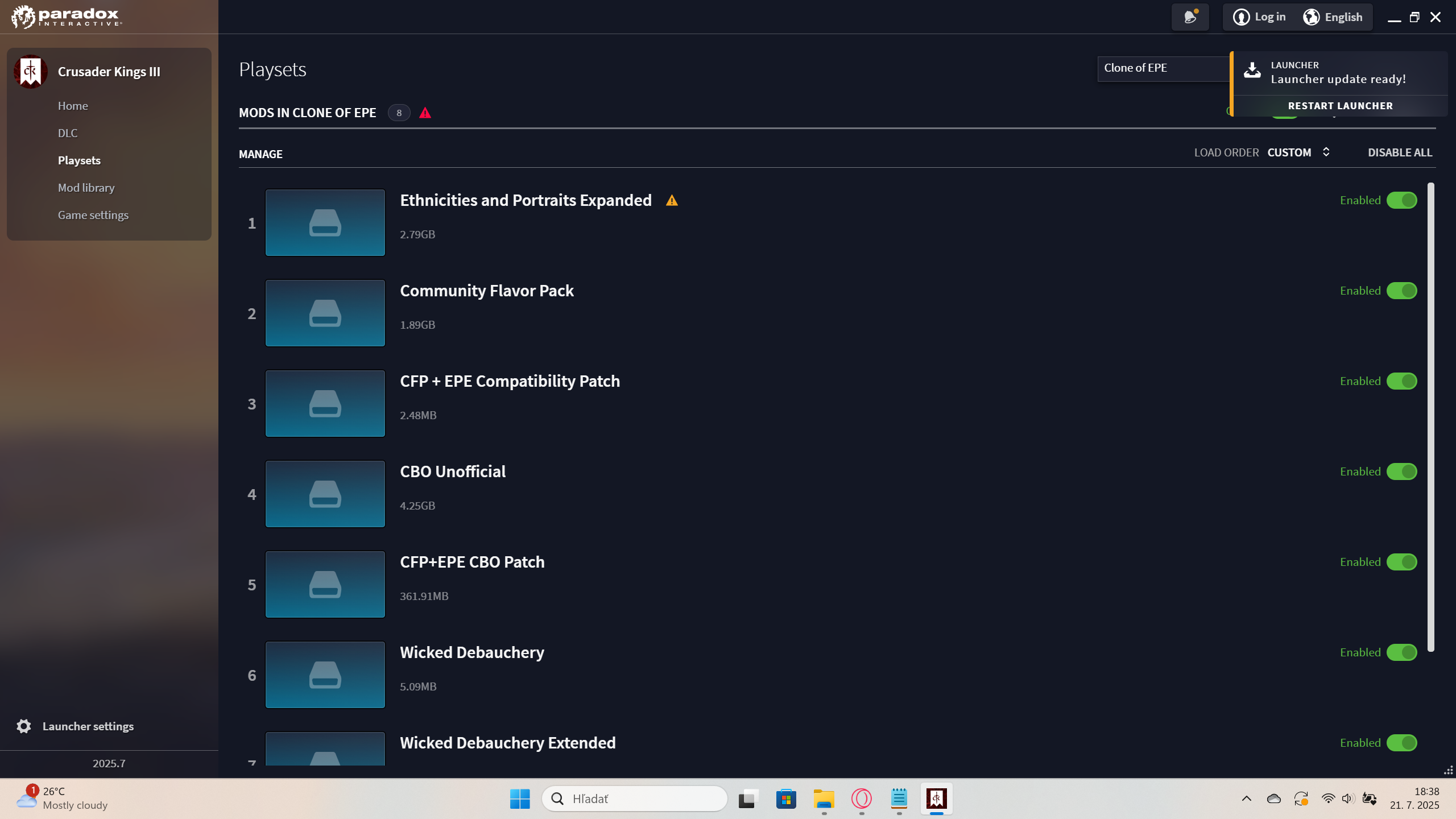Open Opera browser from the taskbar
The height and width of the screenshot is (819, 1456).
coord(862,799)
